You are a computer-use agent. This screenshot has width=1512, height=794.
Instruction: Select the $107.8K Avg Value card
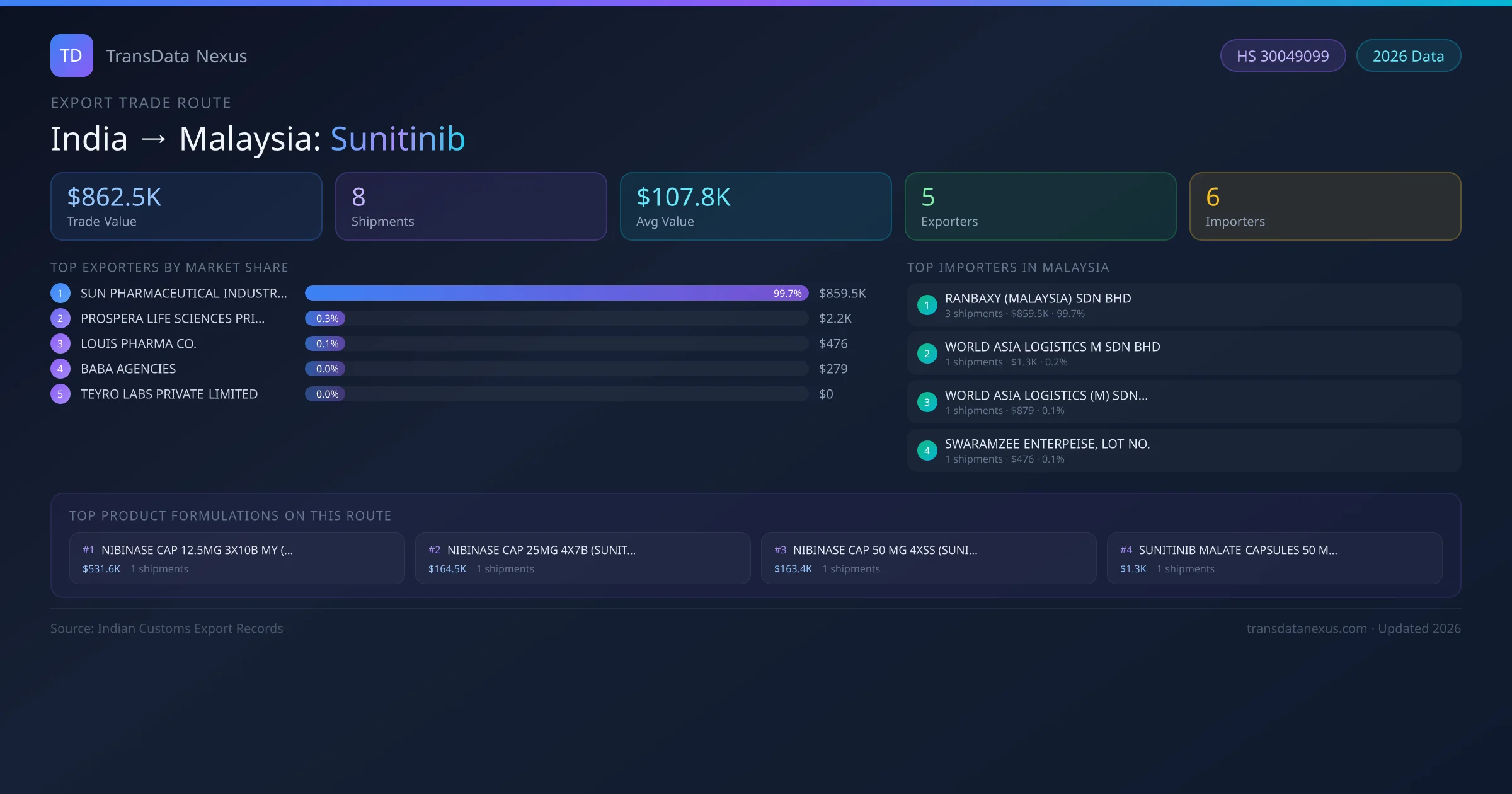(x=755, y=207)
